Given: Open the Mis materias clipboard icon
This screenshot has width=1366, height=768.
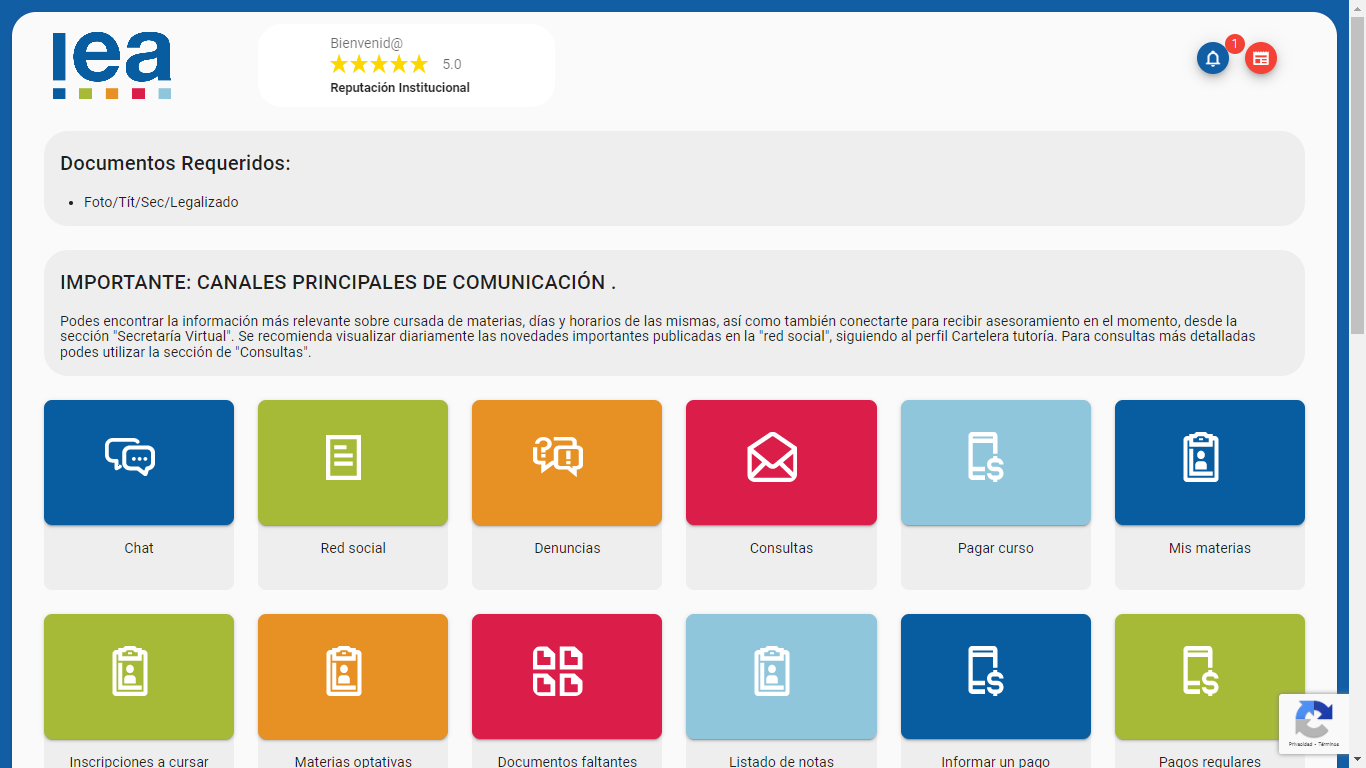Looking at the screenshot, I should click(x=1200, y=457).
